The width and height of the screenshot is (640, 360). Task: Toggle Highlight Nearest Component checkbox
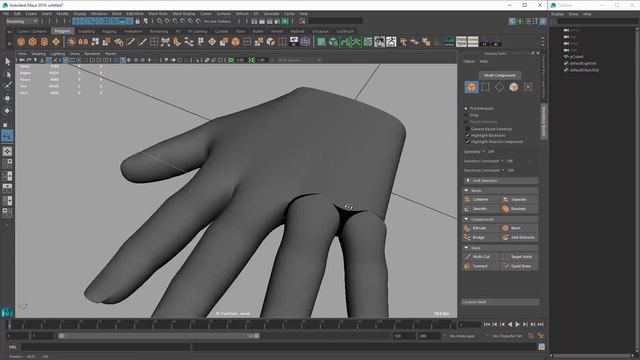coord(467,142)
